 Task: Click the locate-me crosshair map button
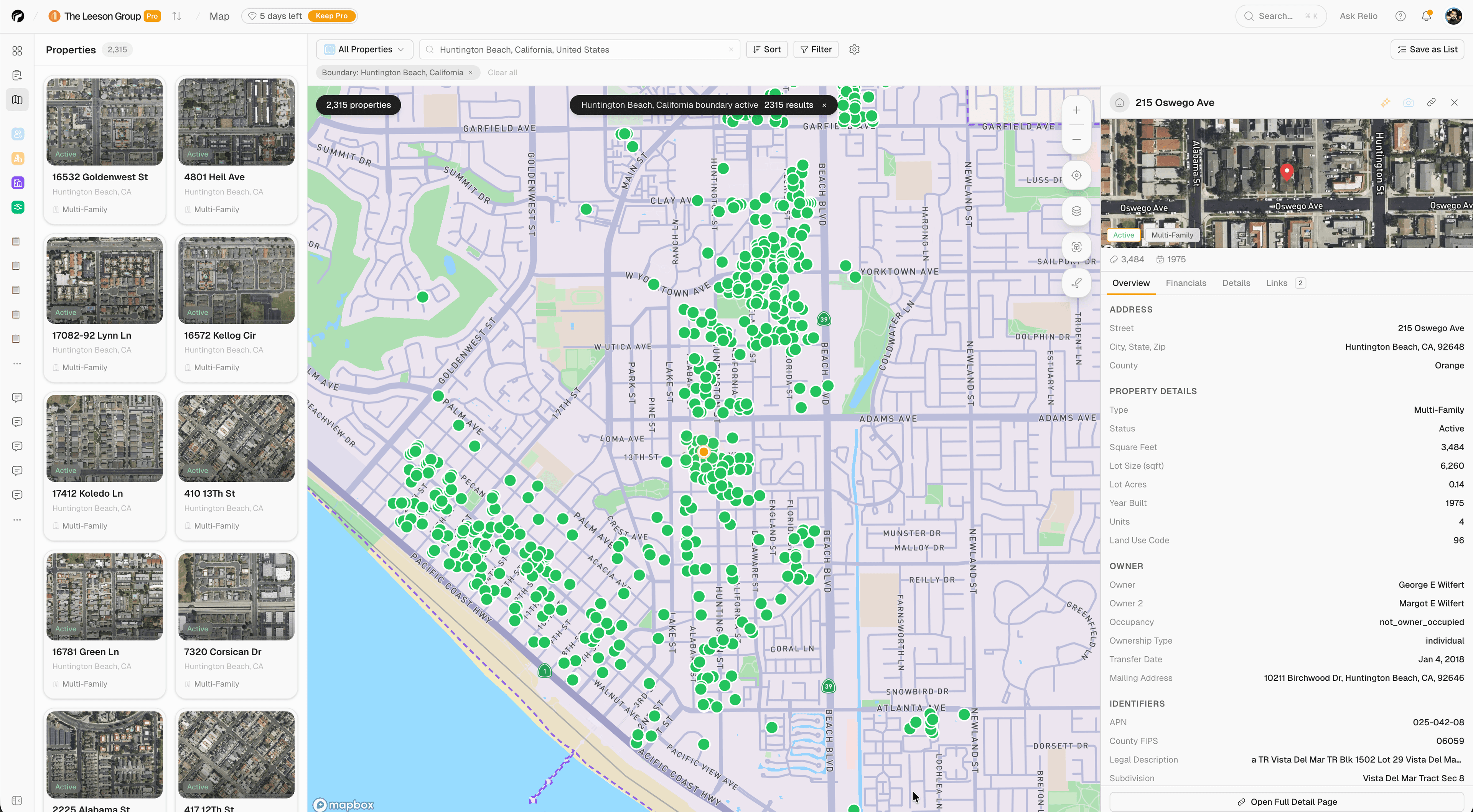[1076, 176]
